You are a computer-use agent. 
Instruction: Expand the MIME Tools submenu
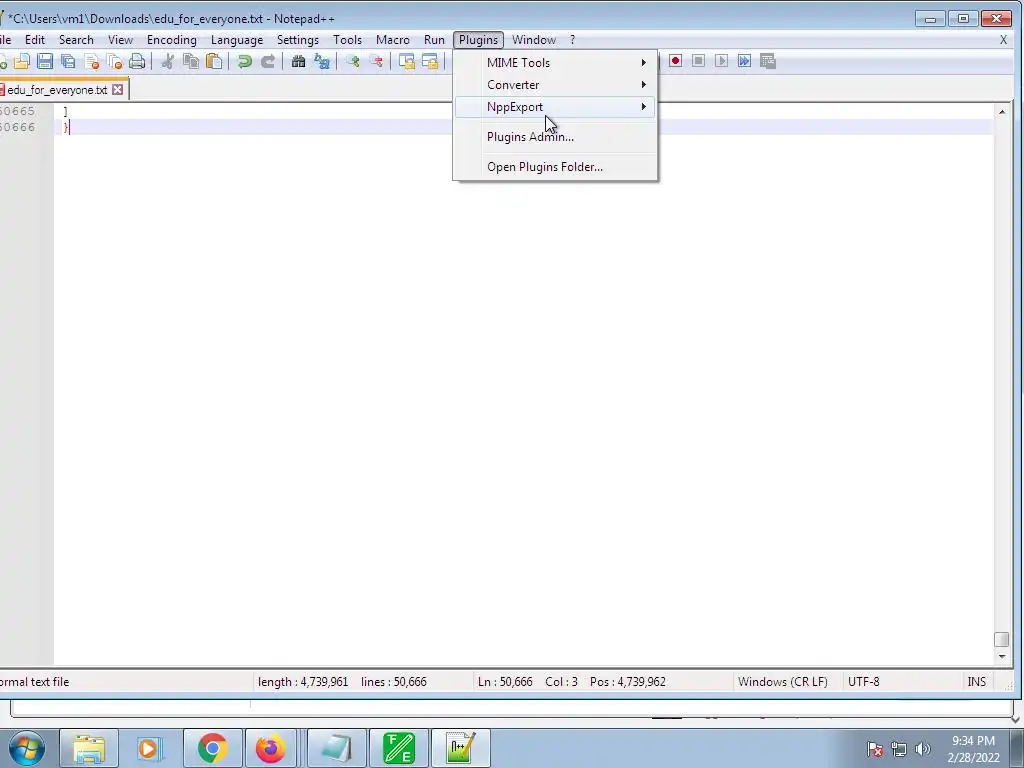(555, 63)
